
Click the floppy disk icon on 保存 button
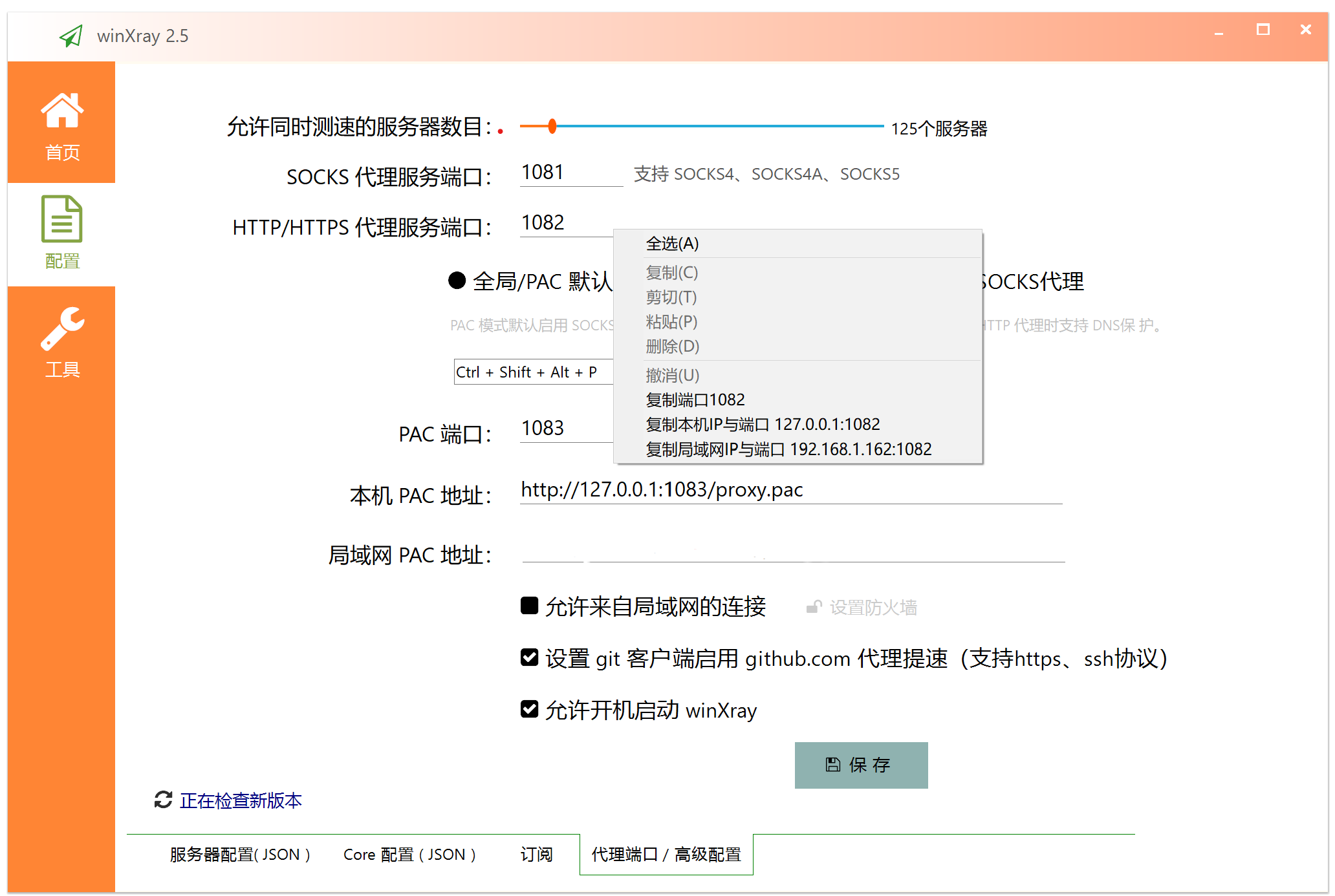[x=833, y=765]
